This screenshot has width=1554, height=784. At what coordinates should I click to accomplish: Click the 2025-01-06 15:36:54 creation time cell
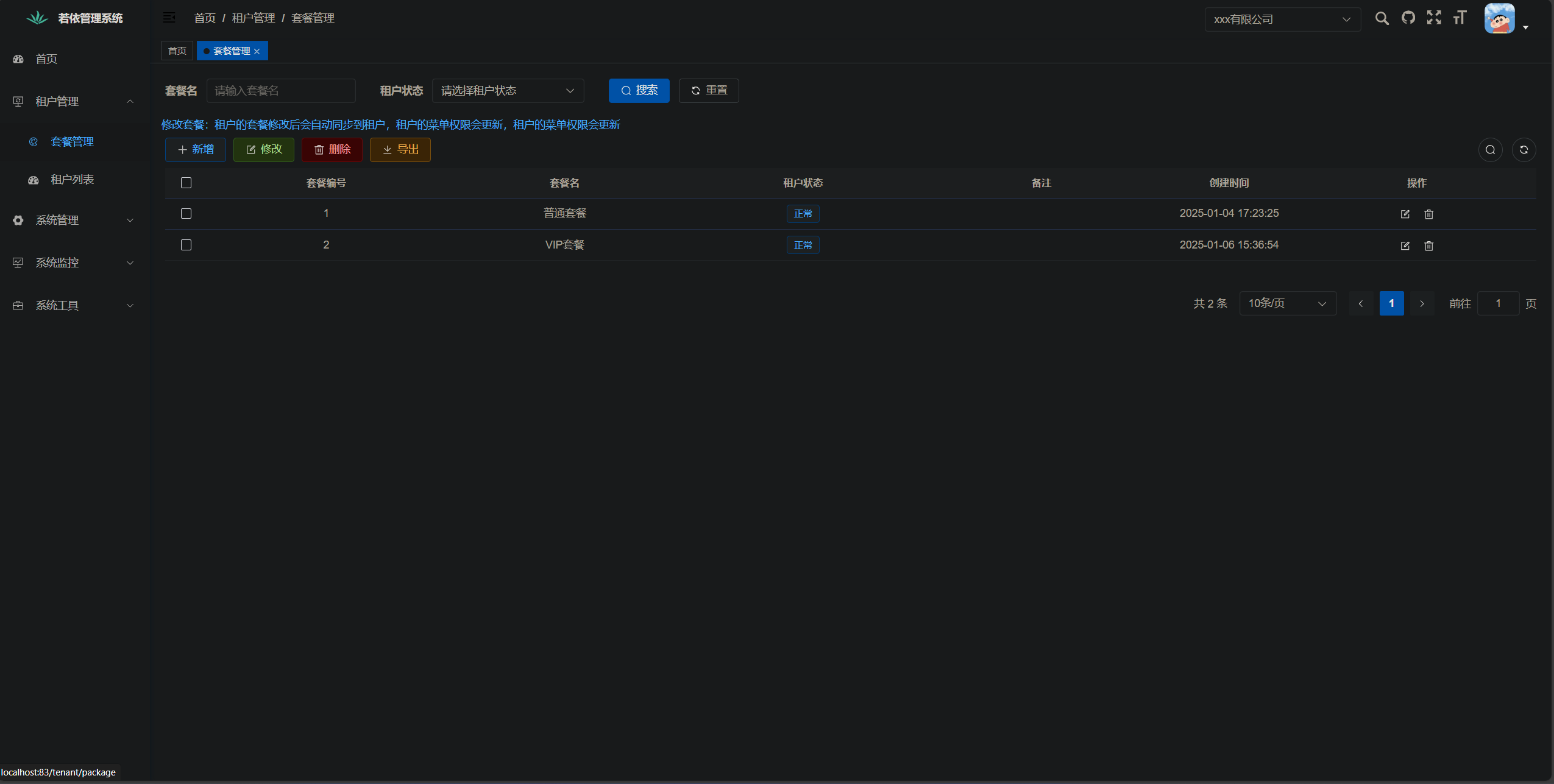point(1229,245)
